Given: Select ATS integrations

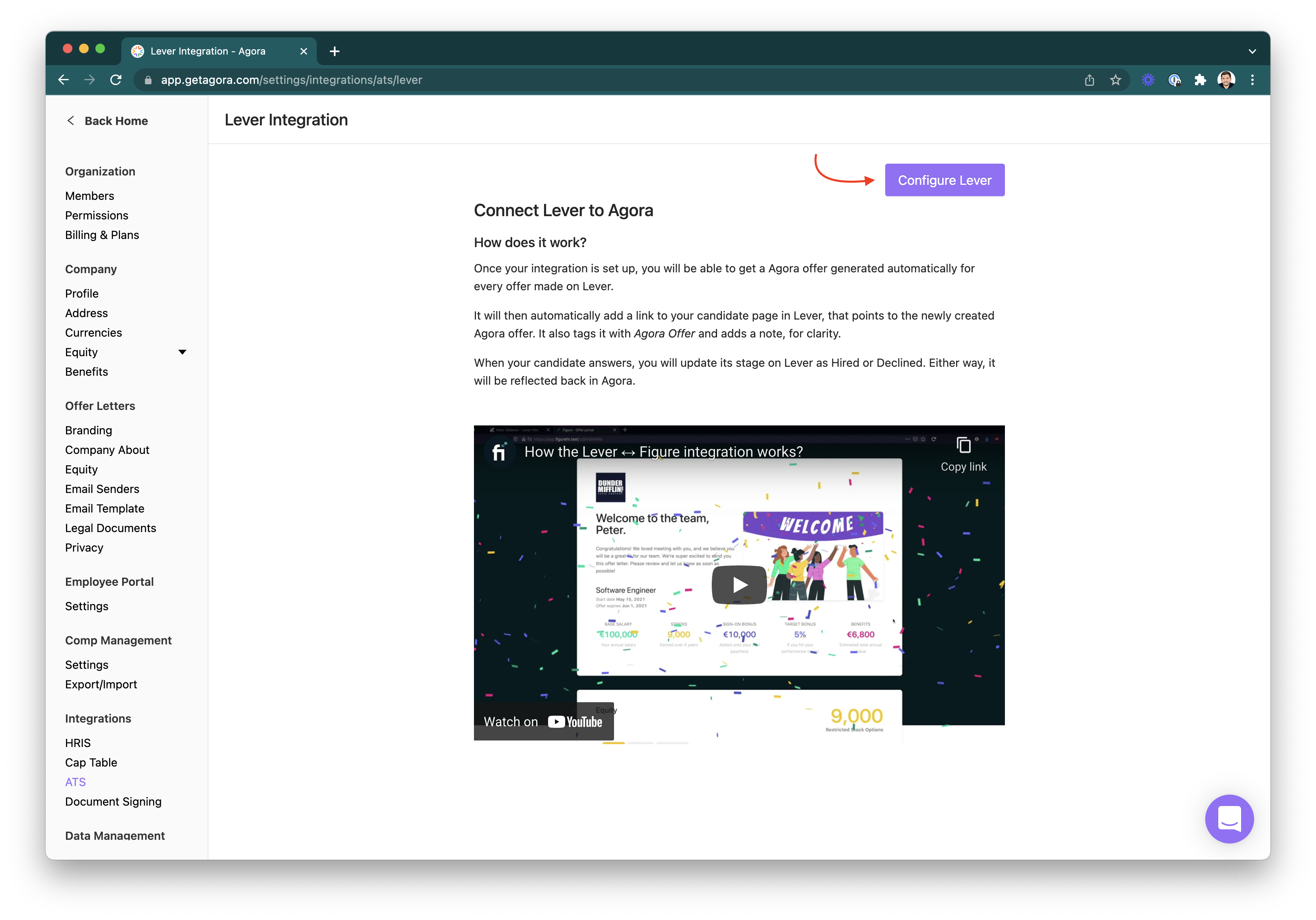Looking at the screenshot, I should coord(76,782).
